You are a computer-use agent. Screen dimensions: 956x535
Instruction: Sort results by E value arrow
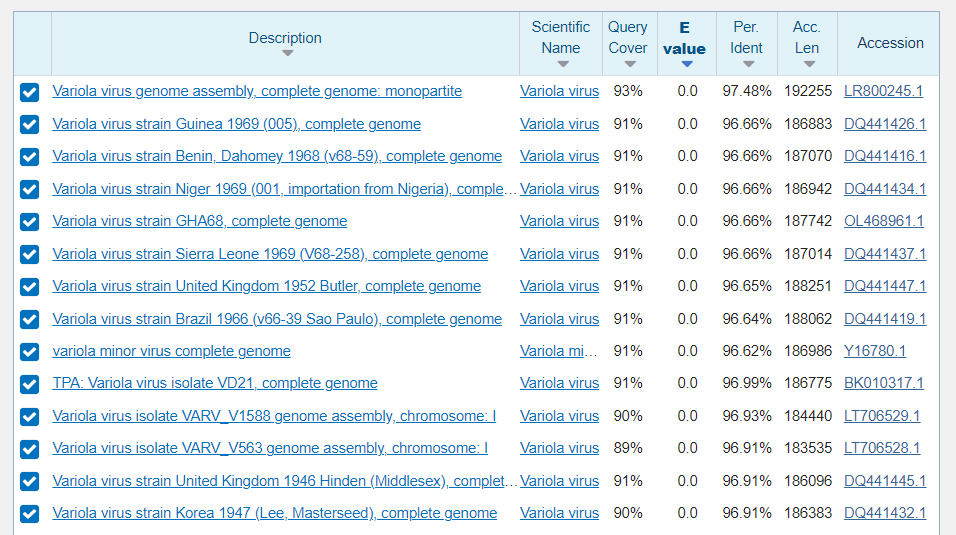click(x=686, y=64)
